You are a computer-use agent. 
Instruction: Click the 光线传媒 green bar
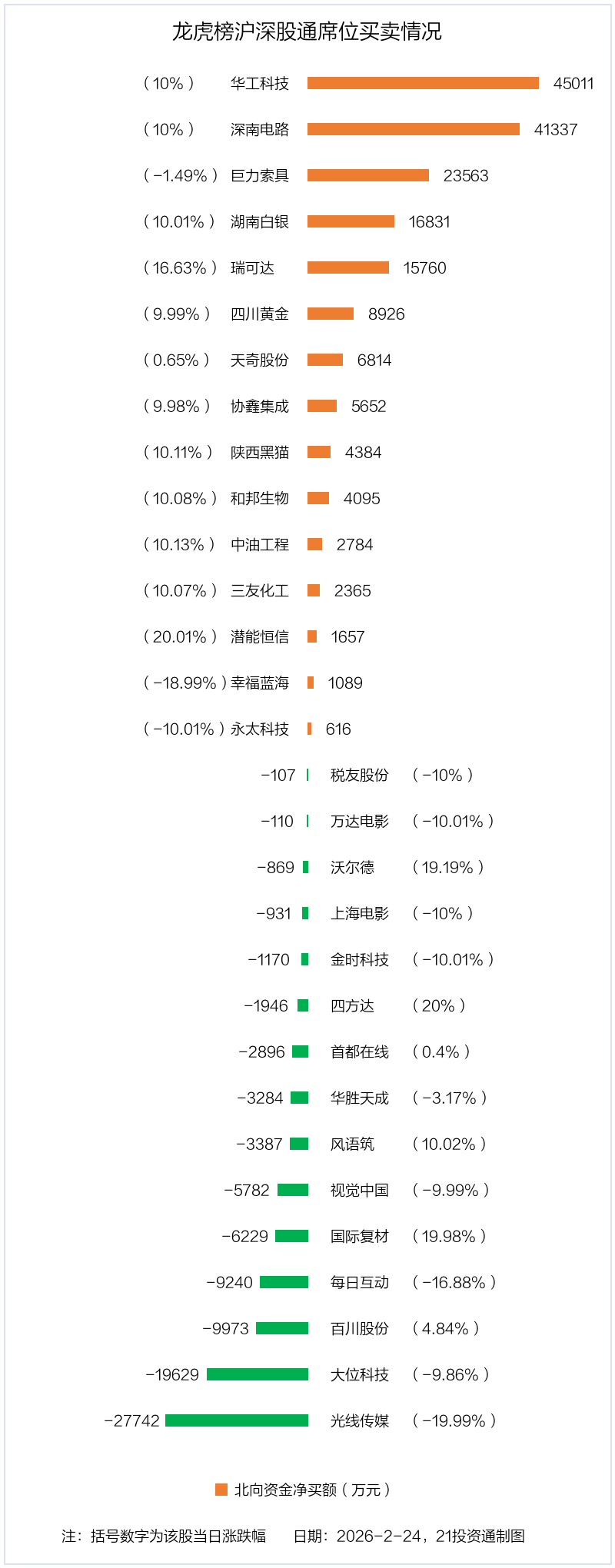pos(237,1420)
